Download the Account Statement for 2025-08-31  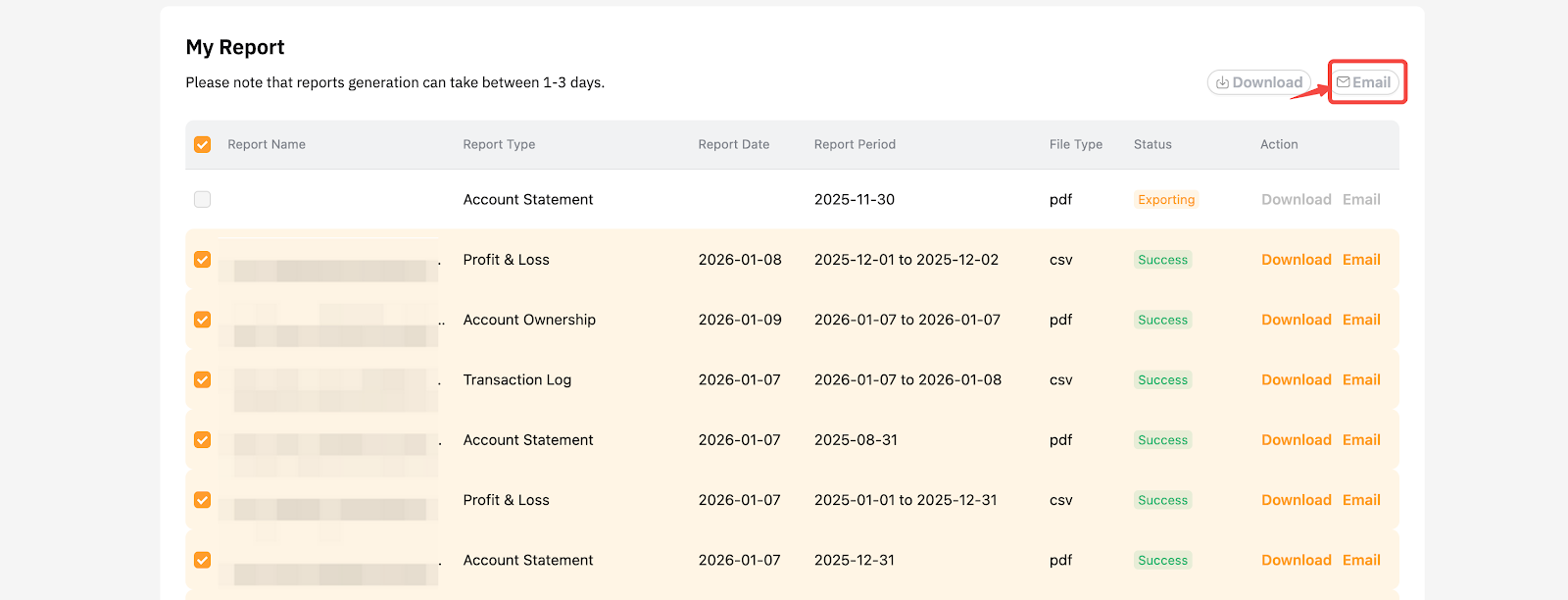(1296, 440)
